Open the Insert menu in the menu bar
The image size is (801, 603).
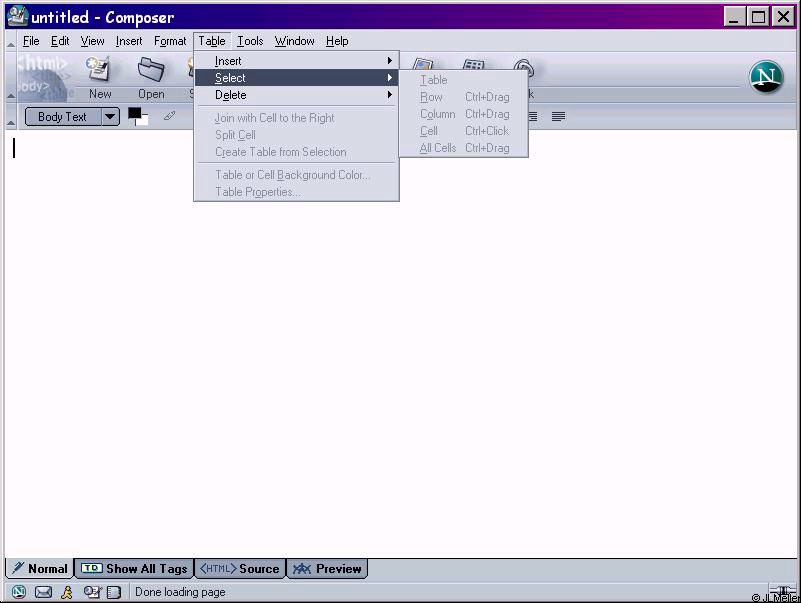[x=129, y=41]
